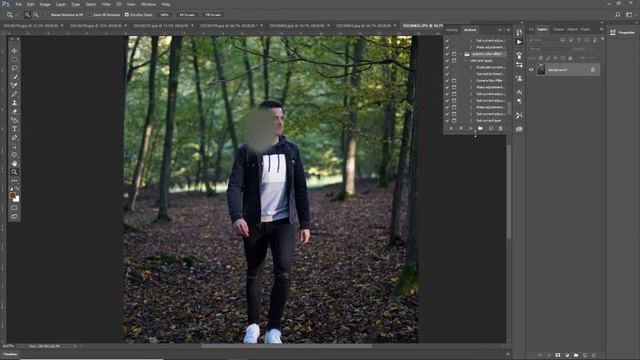The height and width of the screenshot is (360, 640).
Task: Click the zoom percentage field in status bar
Action: [x=8, y=346]
